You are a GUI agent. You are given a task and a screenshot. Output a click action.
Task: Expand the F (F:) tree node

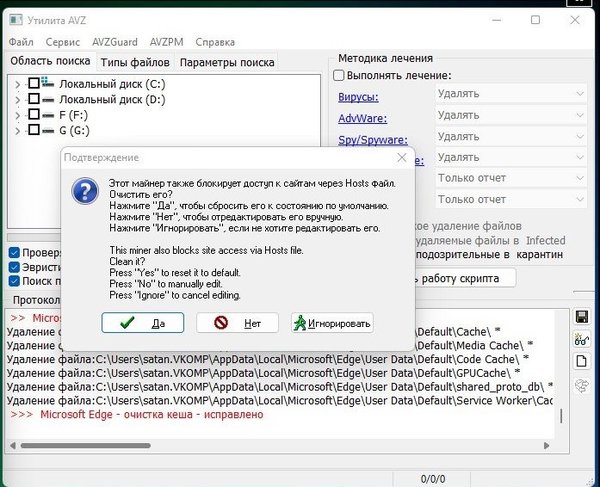pyautogui.click(x=18, y=115)
